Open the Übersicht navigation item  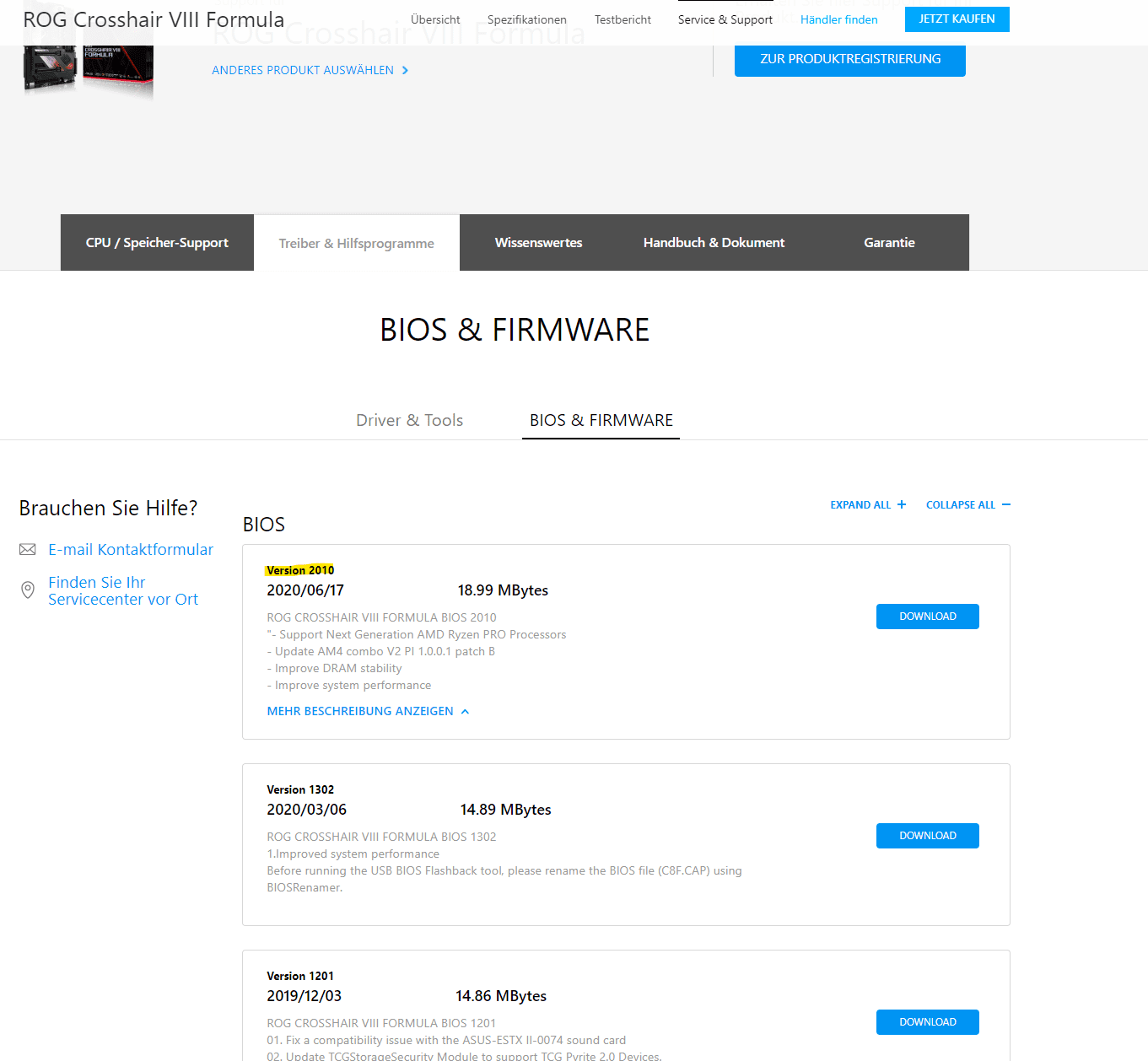click(435, 19)
